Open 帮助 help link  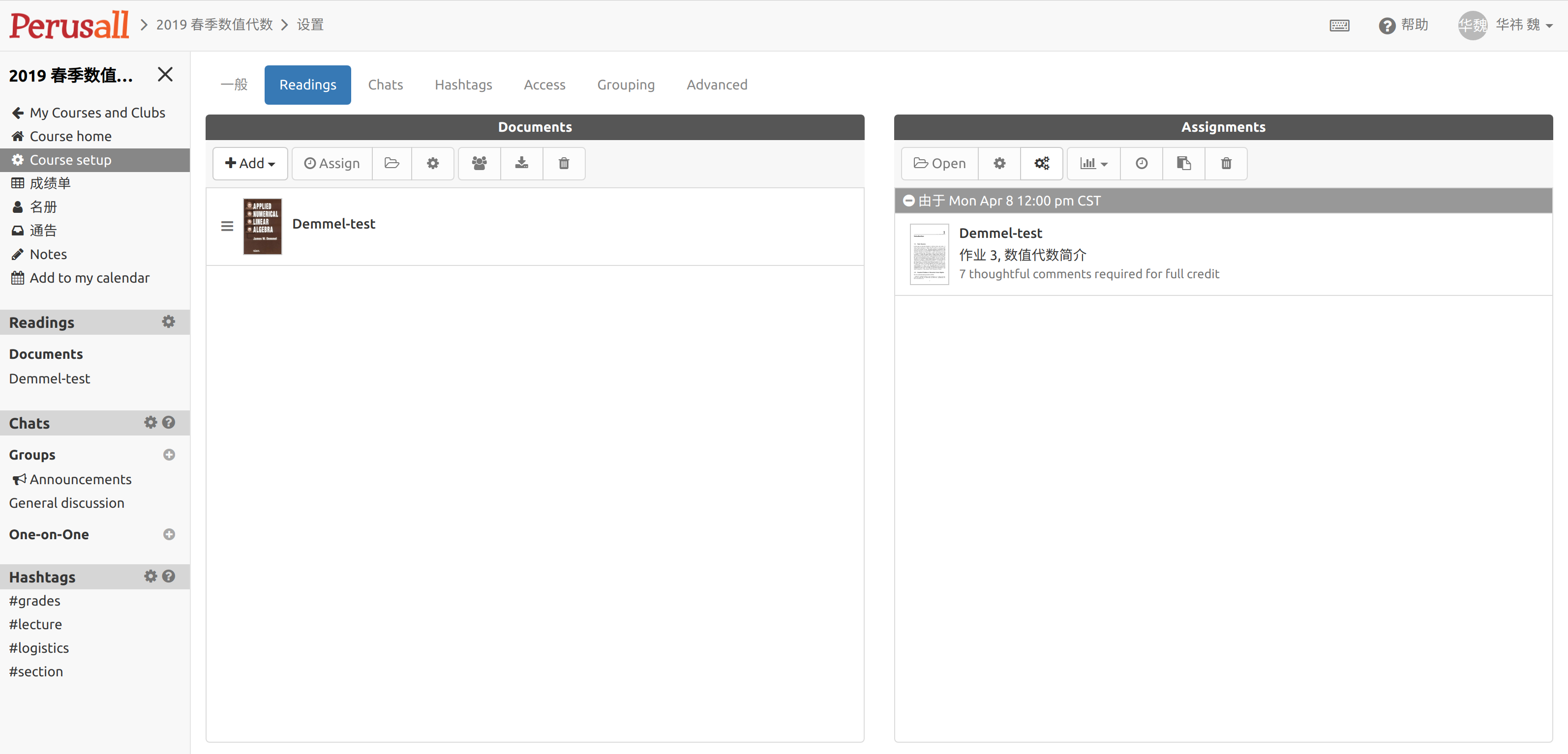(1404, 25)
